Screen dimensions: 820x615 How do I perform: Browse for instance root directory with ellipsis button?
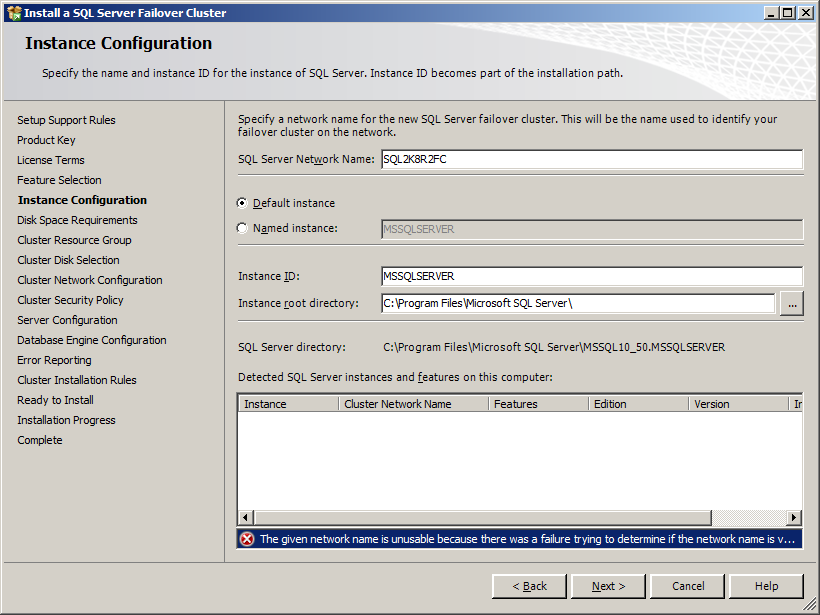point(792,303)
